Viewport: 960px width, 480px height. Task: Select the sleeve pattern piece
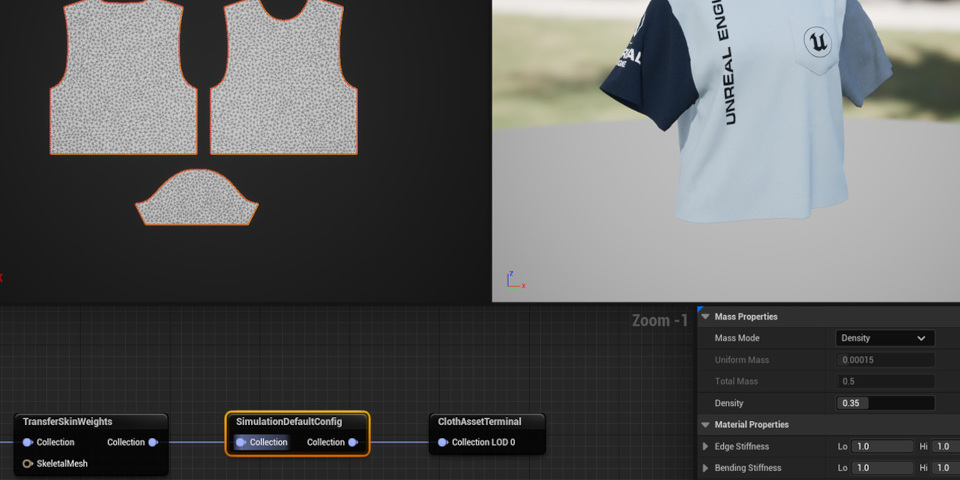coord(197,200)
